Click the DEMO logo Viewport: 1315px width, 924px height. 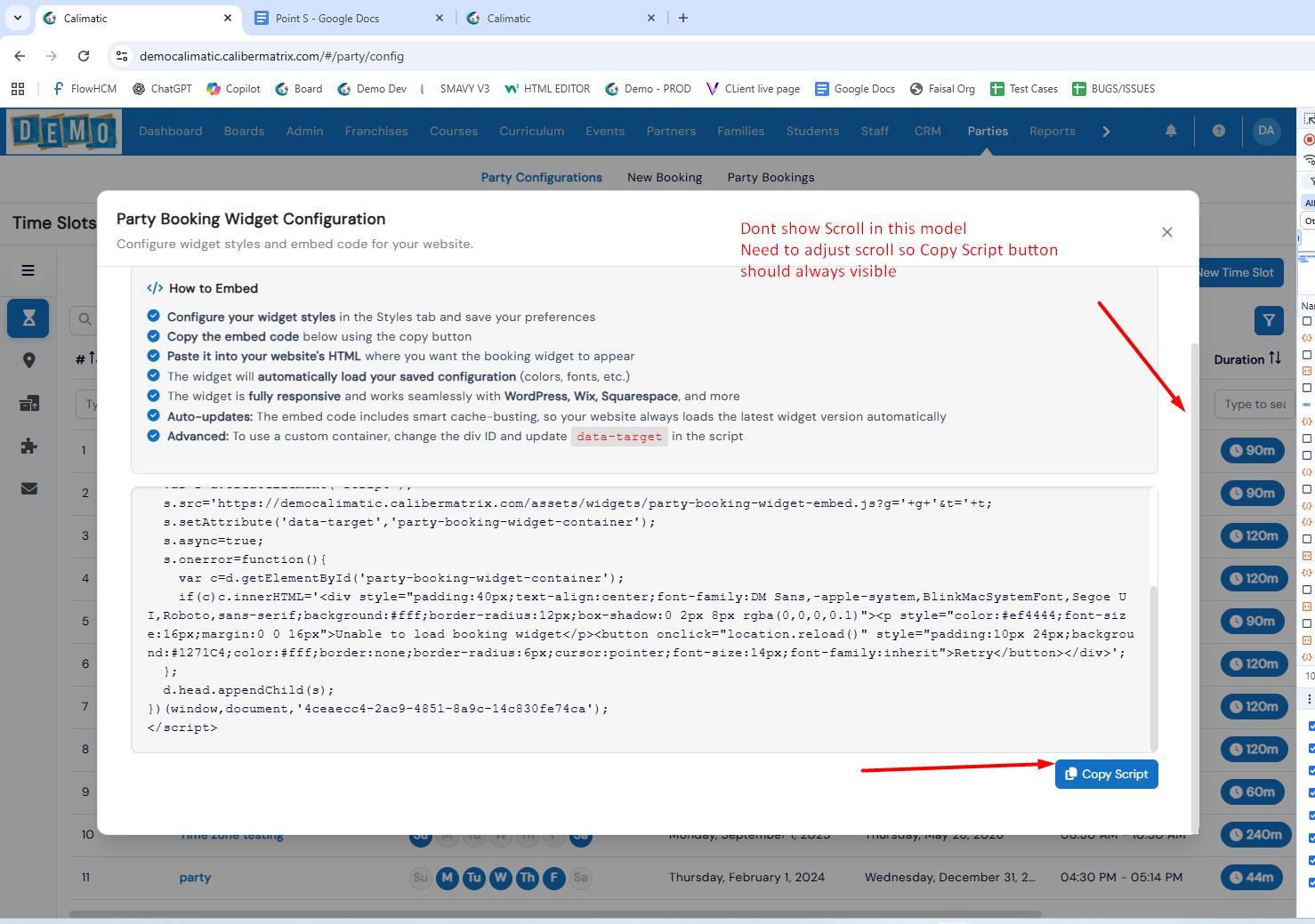point(64,132)
